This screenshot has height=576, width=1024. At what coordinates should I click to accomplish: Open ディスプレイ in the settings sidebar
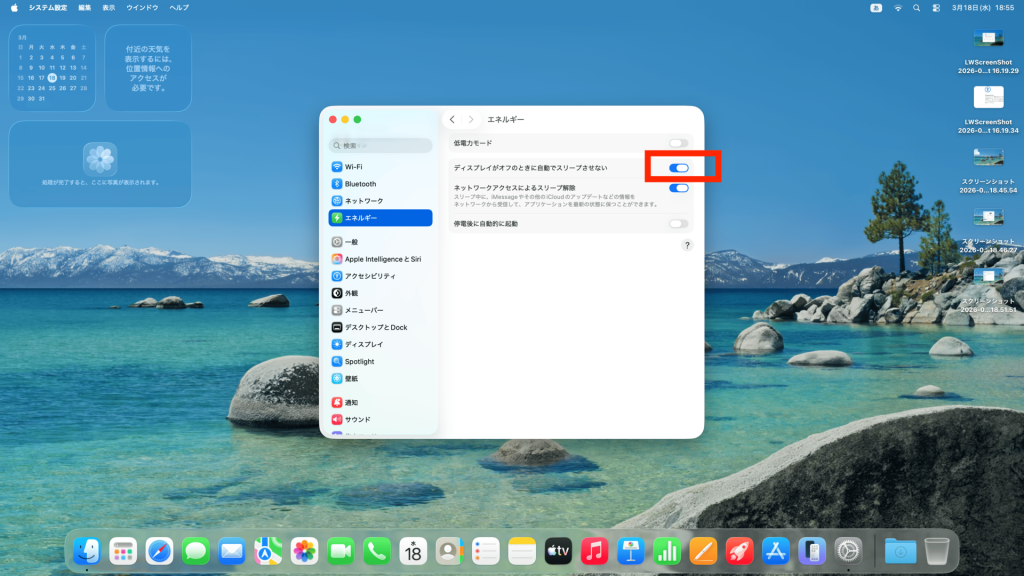(x=380, y=344)
